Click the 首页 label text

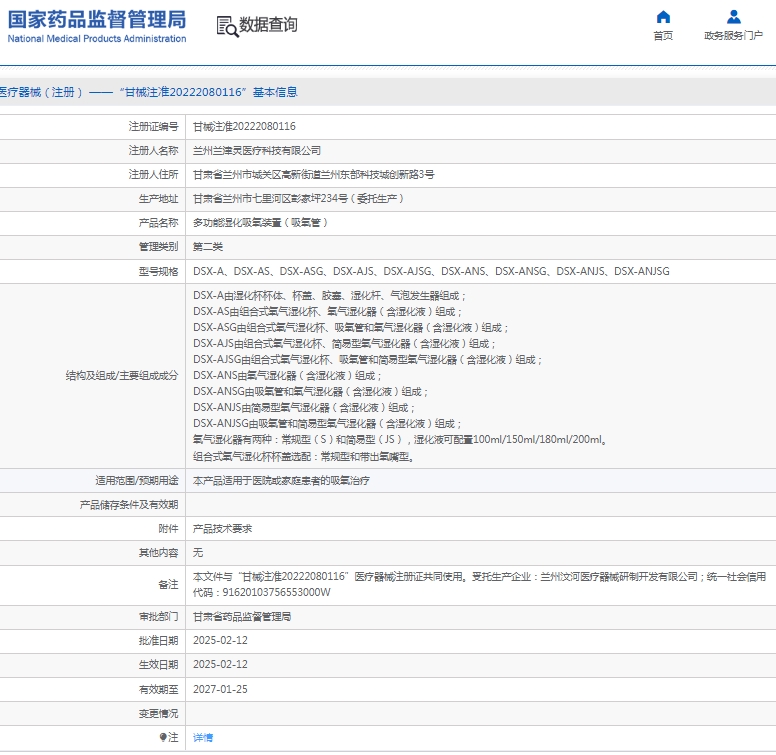click(x=663, y=36)
